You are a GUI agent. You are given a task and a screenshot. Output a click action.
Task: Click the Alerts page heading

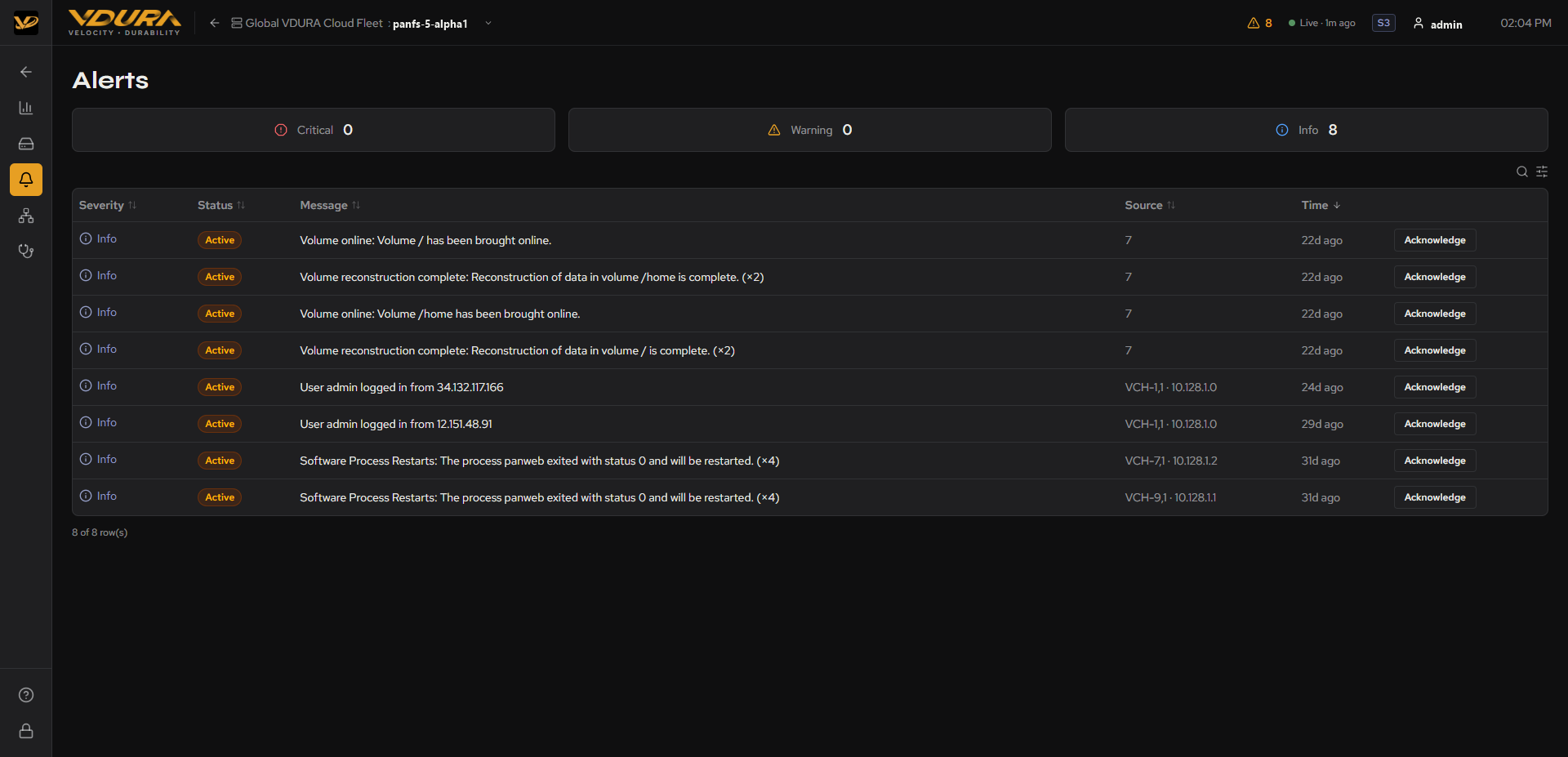coord(110,80)
